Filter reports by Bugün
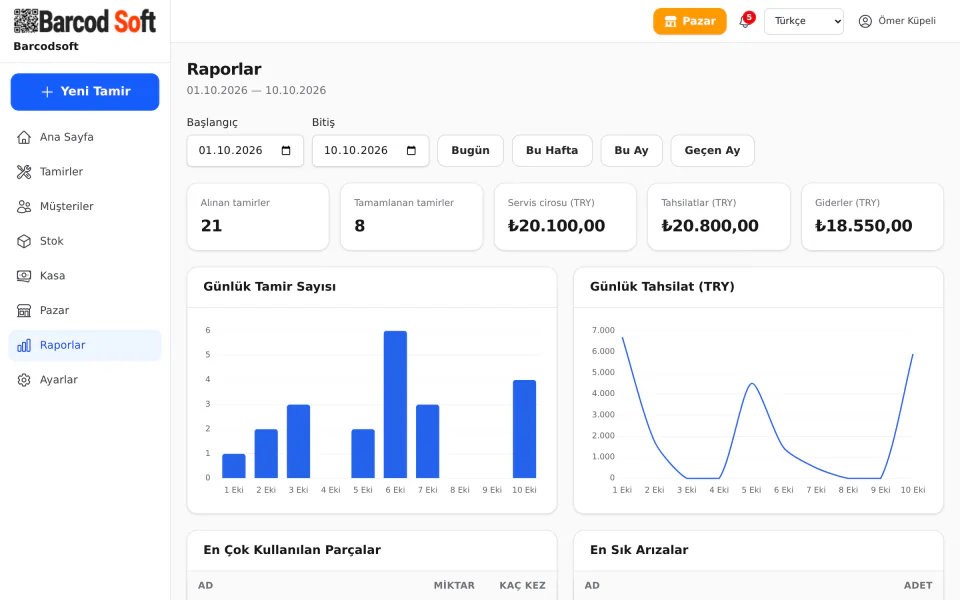Image resolution: width=960 pixels, height=600 pixels. [x=470, y=151]
